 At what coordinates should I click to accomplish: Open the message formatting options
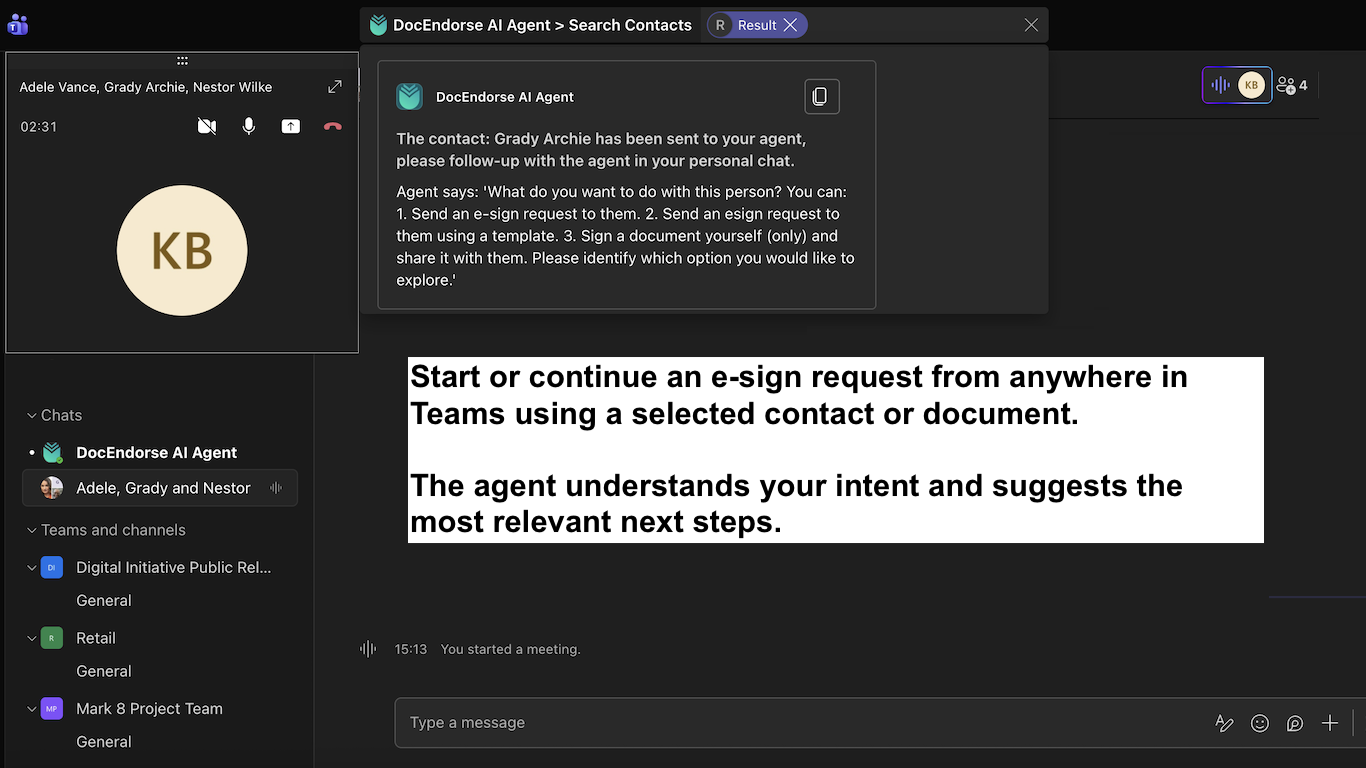click(1224, 722)
